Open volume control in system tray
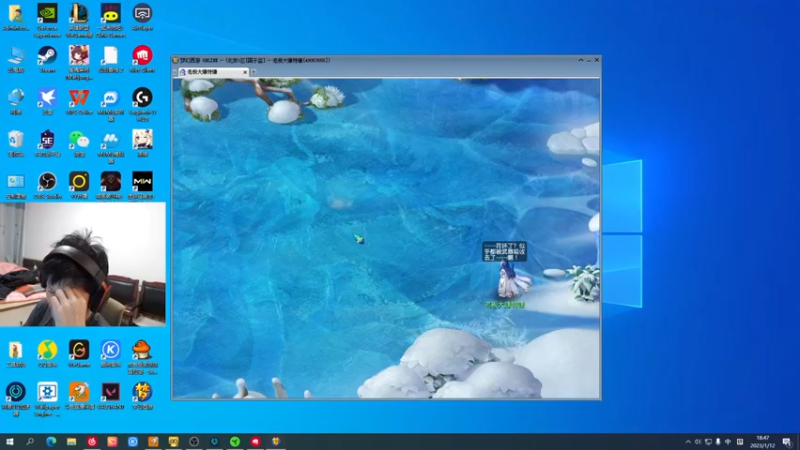This screenshot has height=450, width=800. tap(698, 442)
